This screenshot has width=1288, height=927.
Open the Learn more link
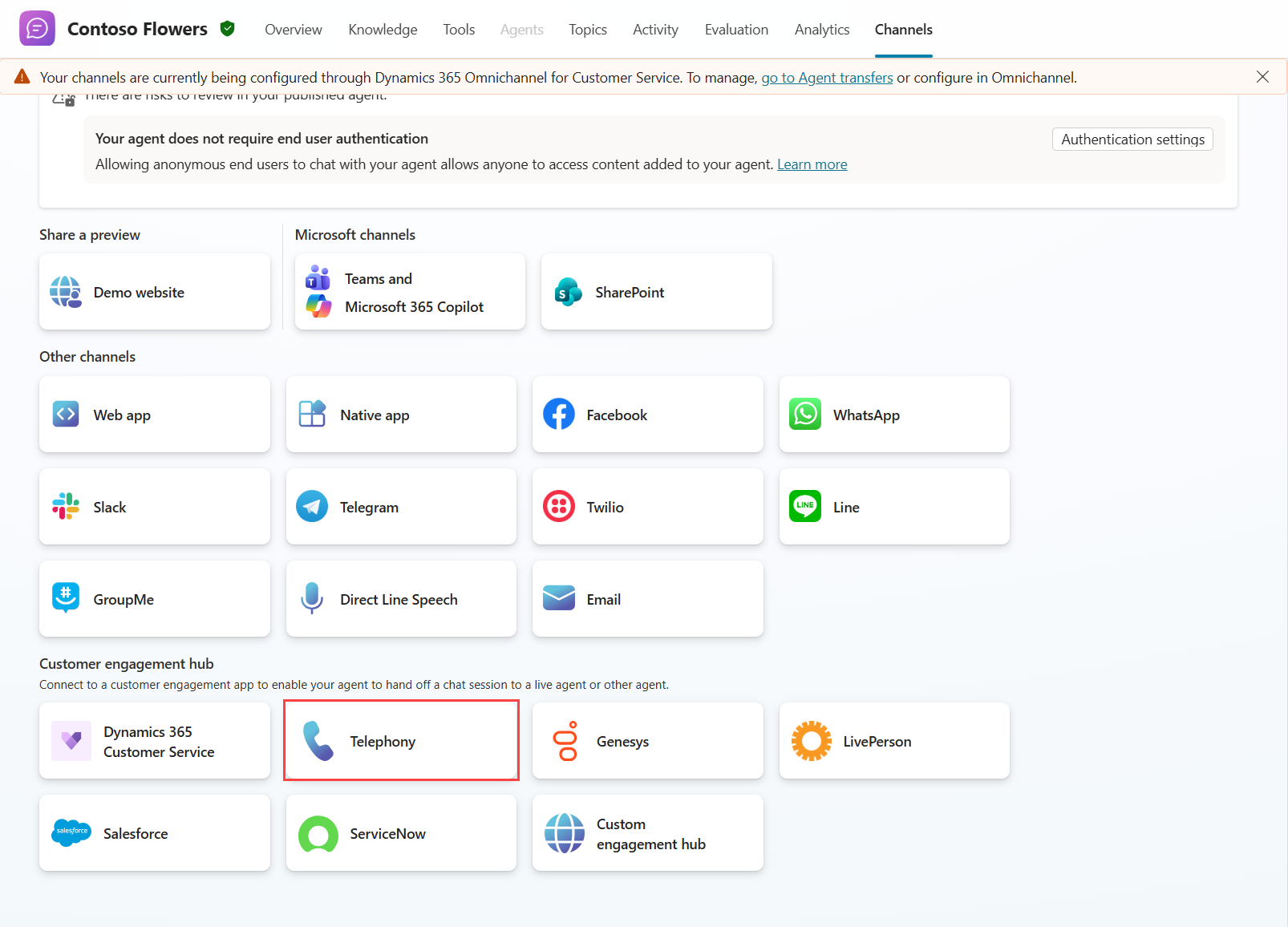pos(812,164)
